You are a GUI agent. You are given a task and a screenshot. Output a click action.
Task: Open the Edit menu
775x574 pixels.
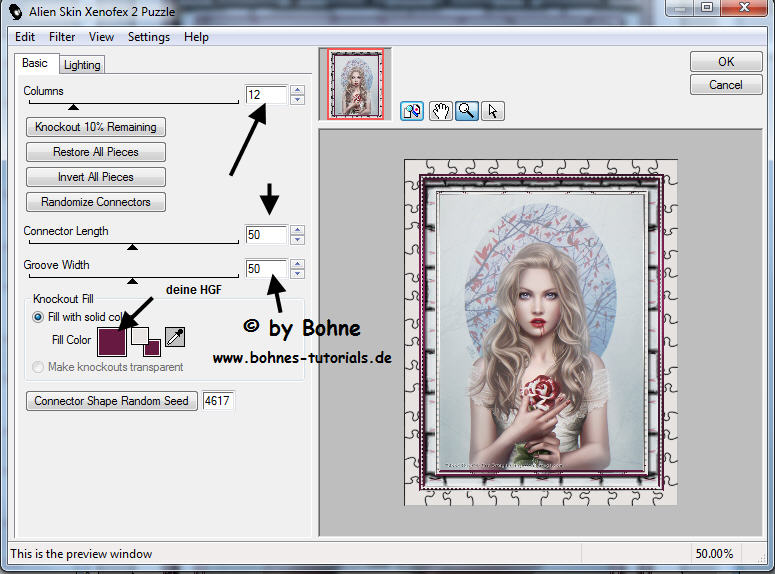tap(25, 37)
